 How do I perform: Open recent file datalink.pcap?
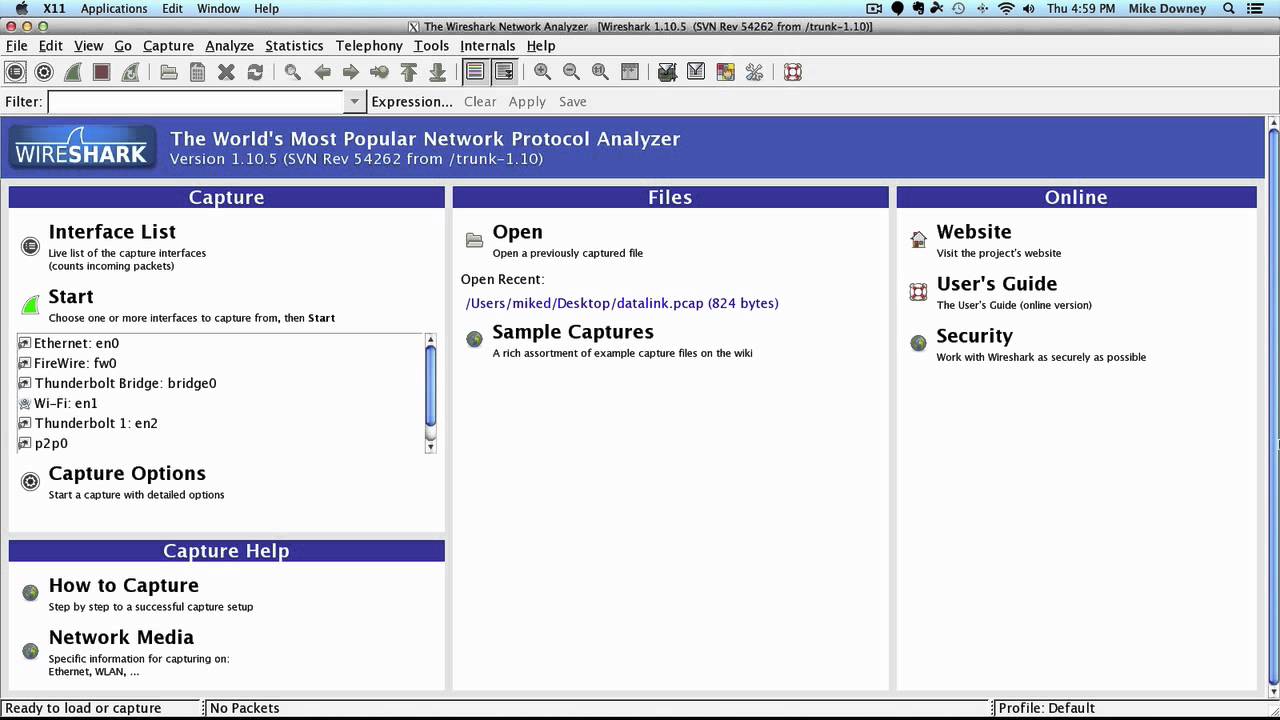tap(622, 303)
